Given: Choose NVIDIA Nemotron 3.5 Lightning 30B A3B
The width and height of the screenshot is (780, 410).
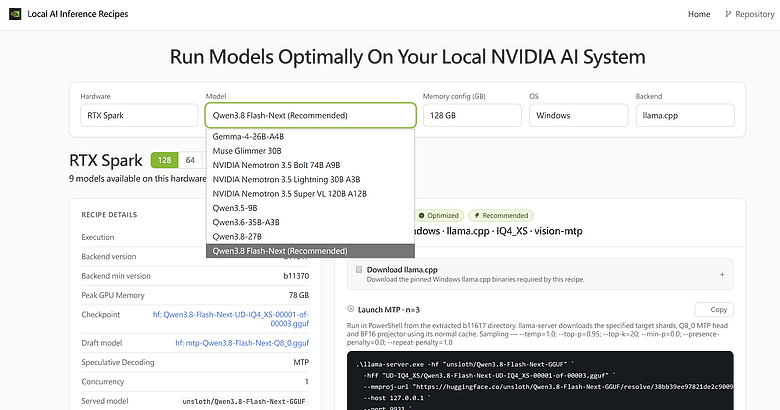Looking at the screenshot, I should tap(310, 180).
